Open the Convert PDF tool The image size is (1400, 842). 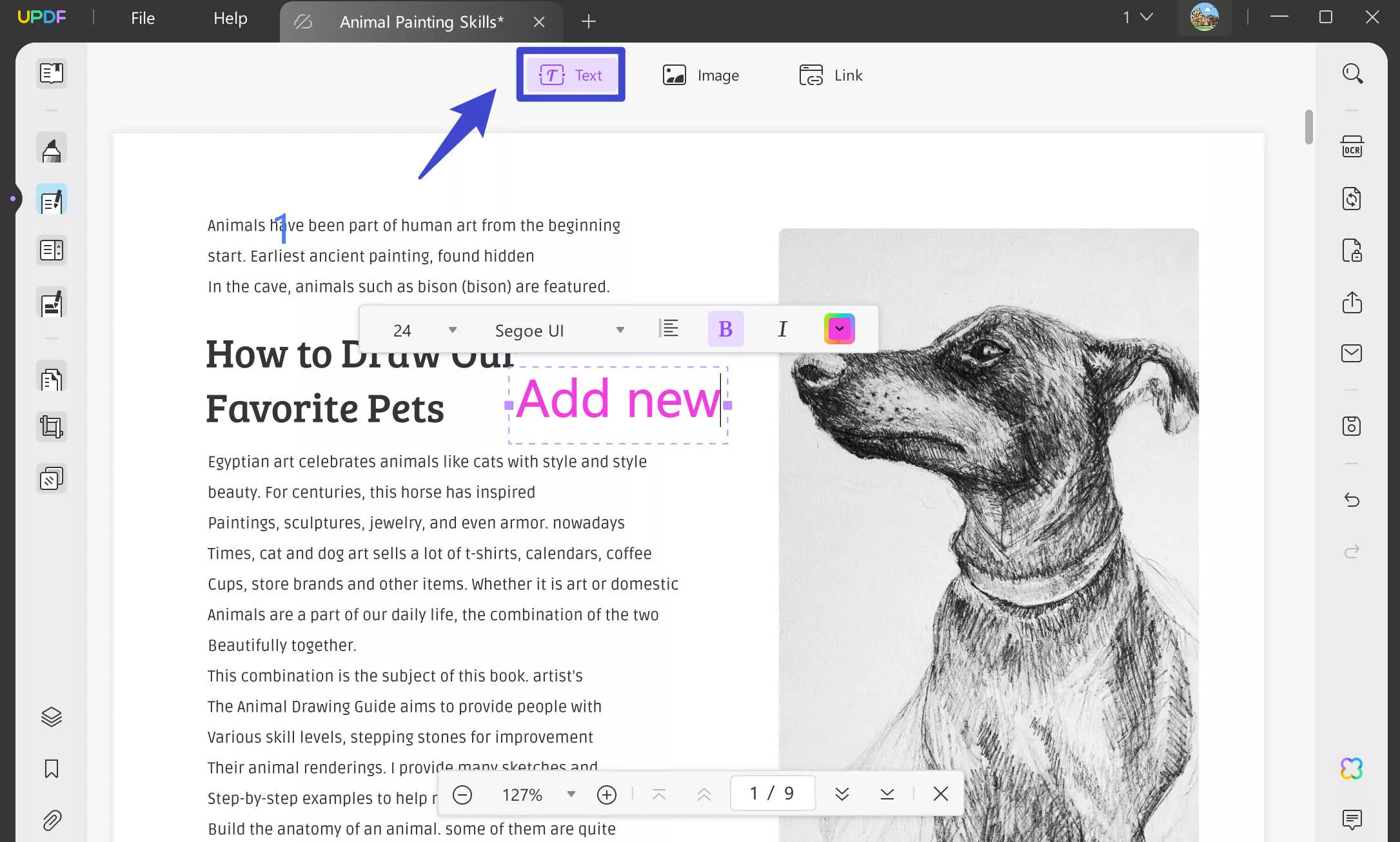point(1352,199)
